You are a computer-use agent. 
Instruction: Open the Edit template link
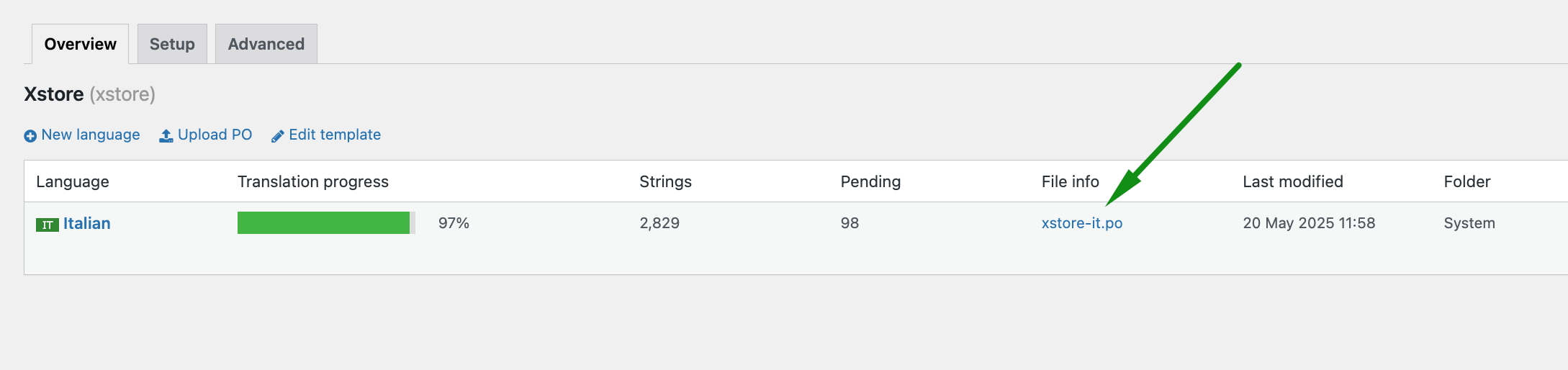tap(335, 135)
